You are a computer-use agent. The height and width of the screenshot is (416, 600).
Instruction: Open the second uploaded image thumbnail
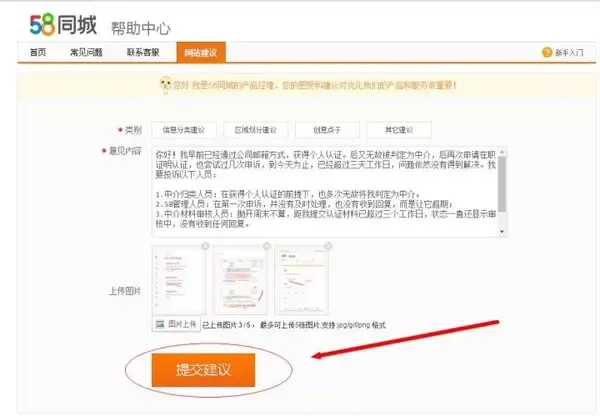240,280
